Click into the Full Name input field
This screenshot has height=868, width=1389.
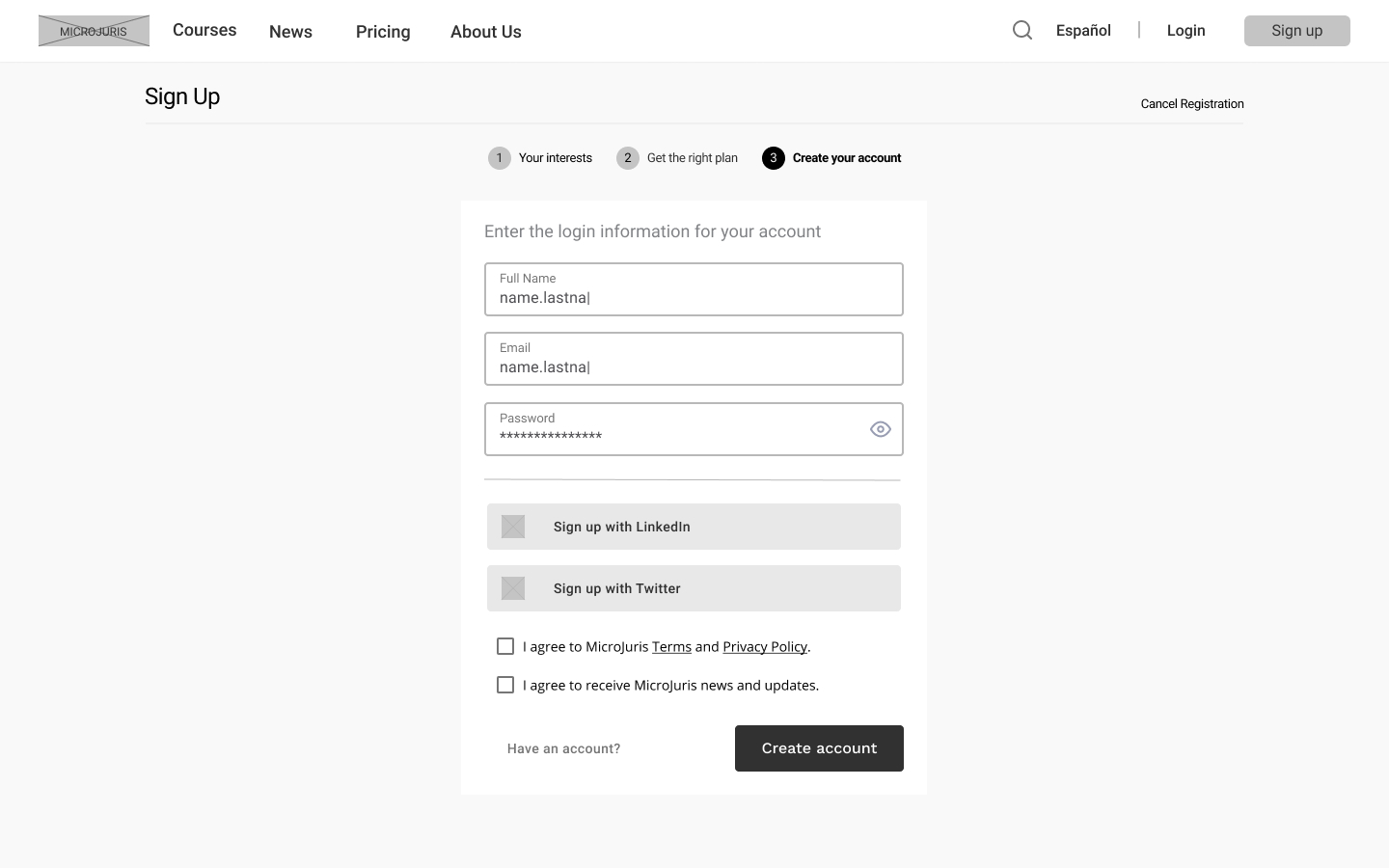pos(694,297)
